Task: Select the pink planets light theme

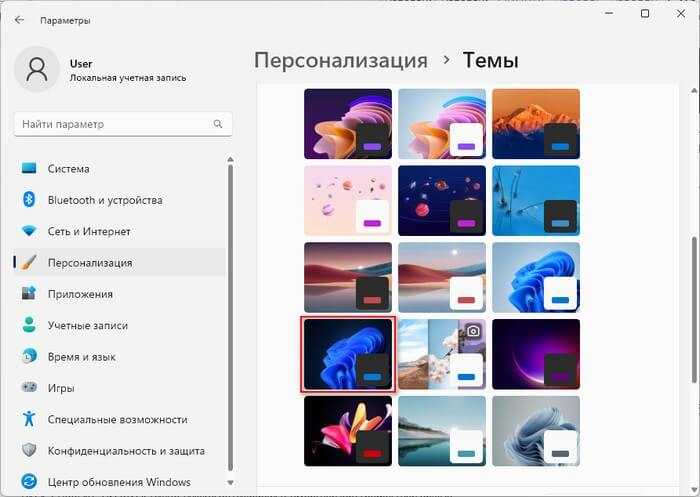Action: coord(348,200)
